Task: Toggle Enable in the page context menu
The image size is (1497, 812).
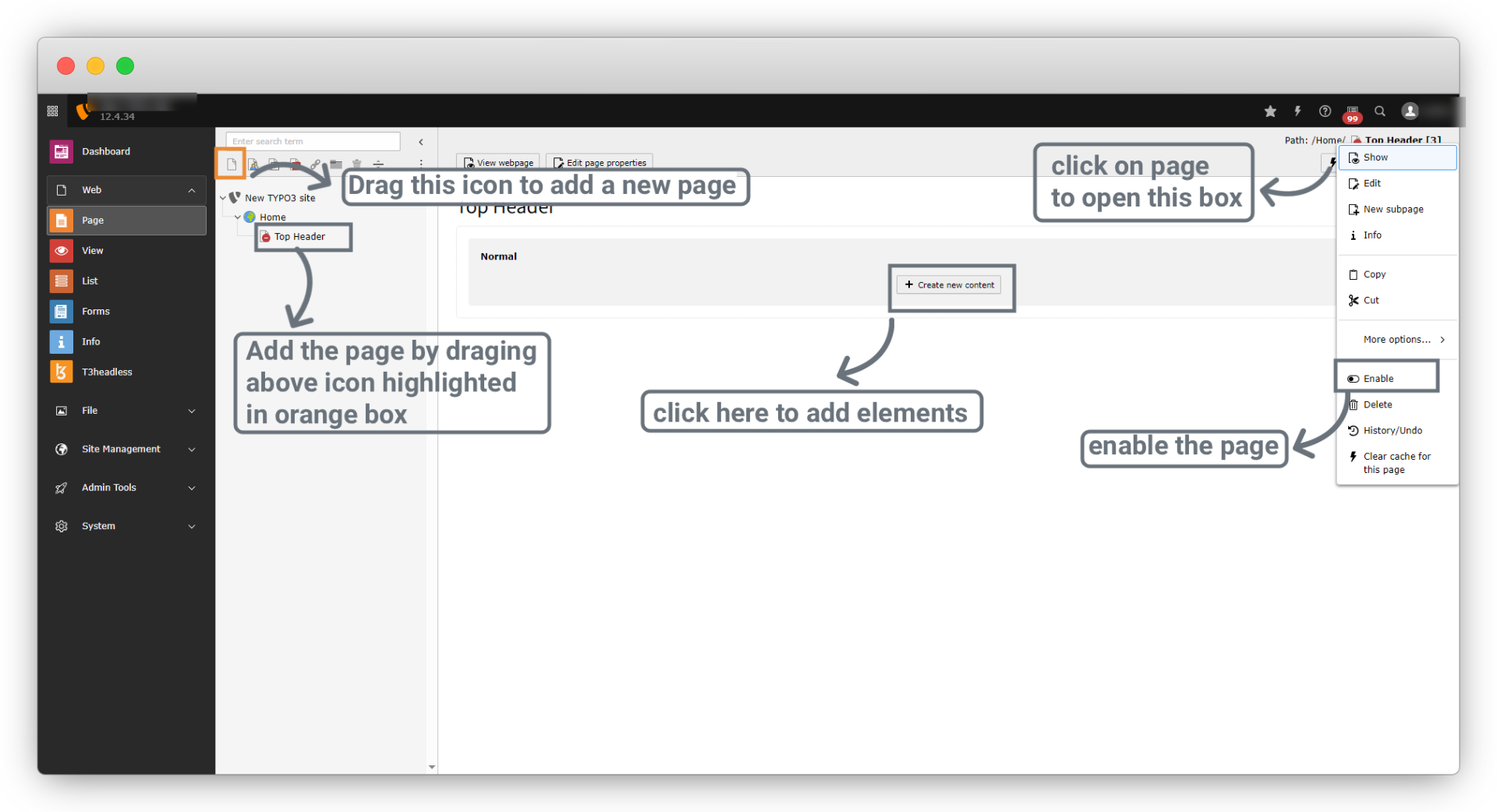Action: (x=1378, y=379)
